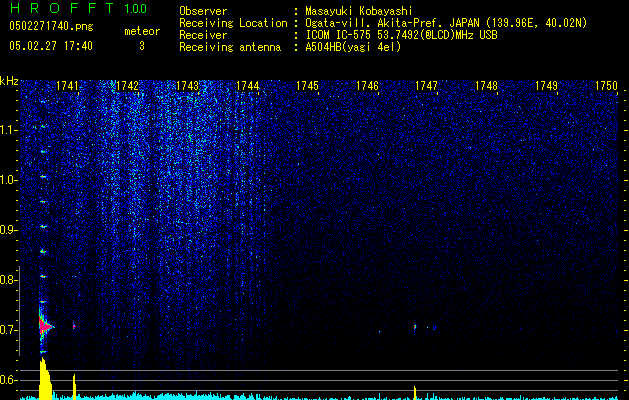The image size is (629, 400).
Task: Click the 1742 time marker
Action: point(127,85)
